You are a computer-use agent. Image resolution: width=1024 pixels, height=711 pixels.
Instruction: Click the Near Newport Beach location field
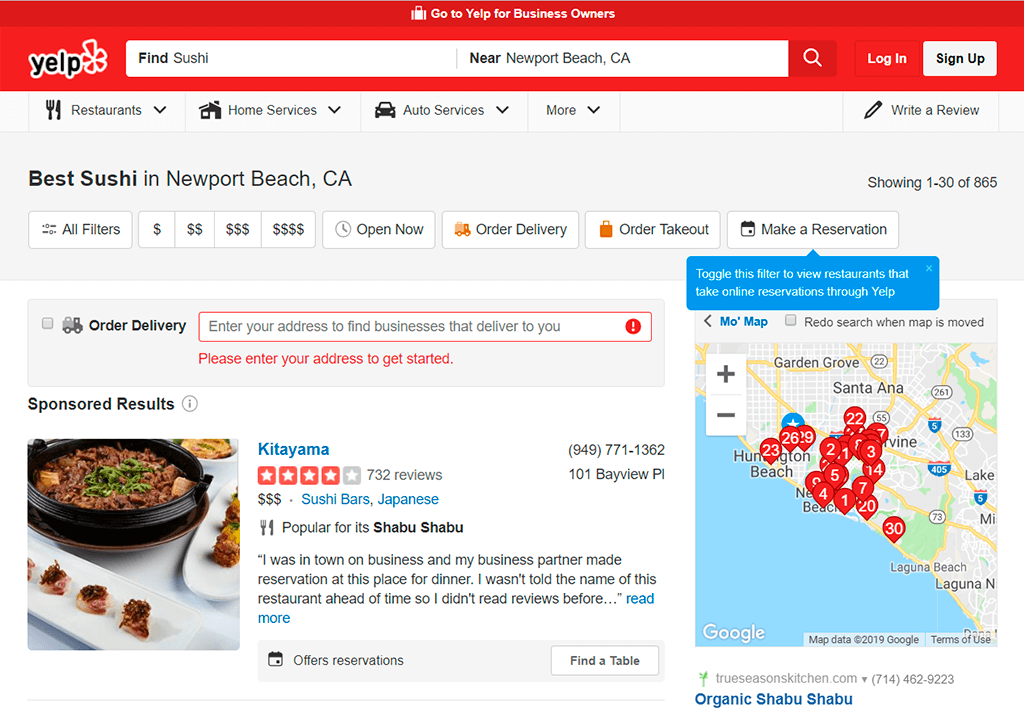622,58
